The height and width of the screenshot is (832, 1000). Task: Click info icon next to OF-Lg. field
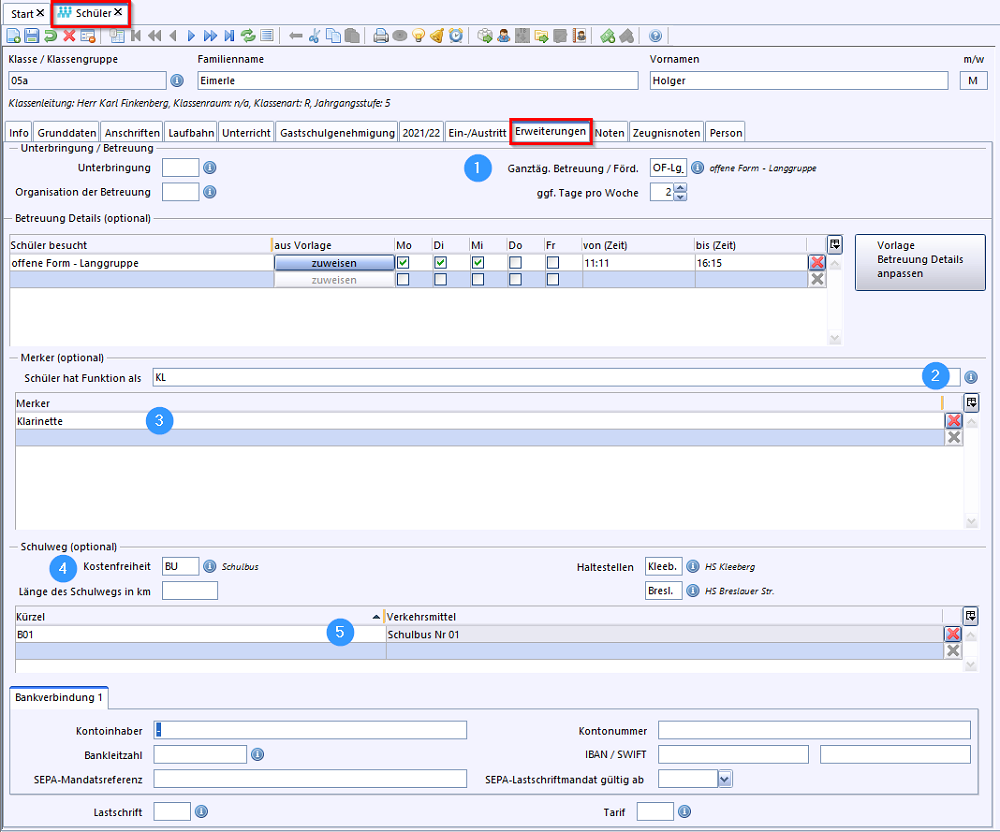[x=698, y=168]
